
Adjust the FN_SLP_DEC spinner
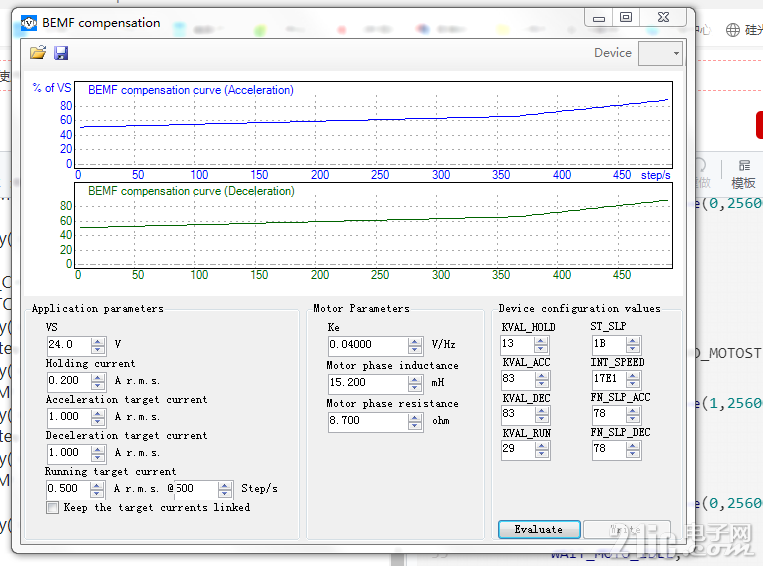point(633,450)
